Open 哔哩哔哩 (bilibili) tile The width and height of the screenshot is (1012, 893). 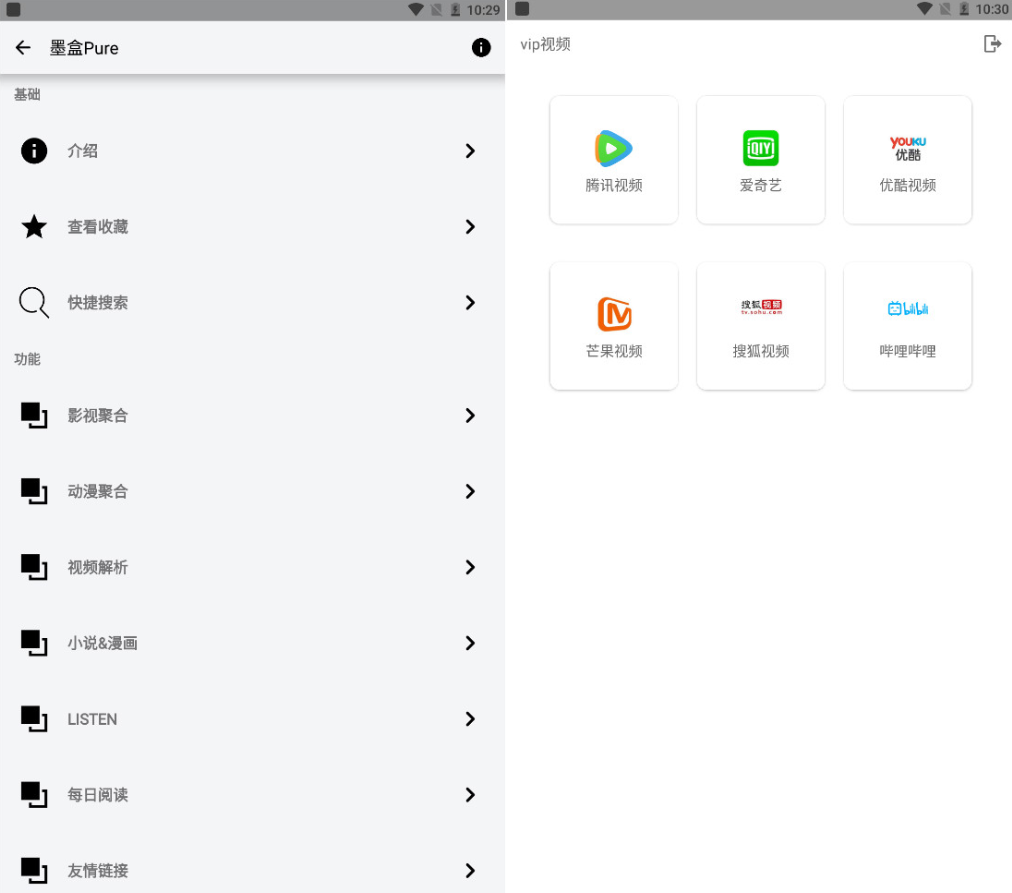(x=907, y=326)
